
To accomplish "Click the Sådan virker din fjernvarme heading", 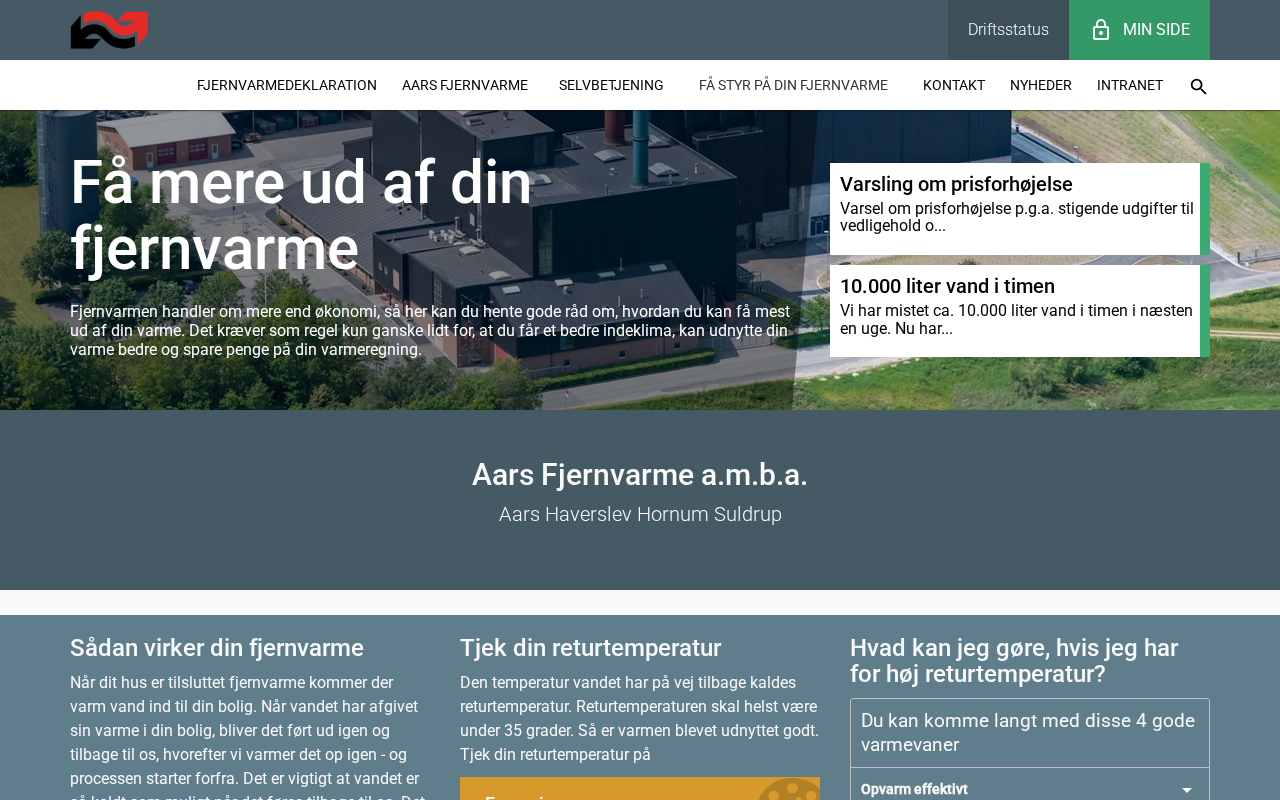I will pos(217,648).
